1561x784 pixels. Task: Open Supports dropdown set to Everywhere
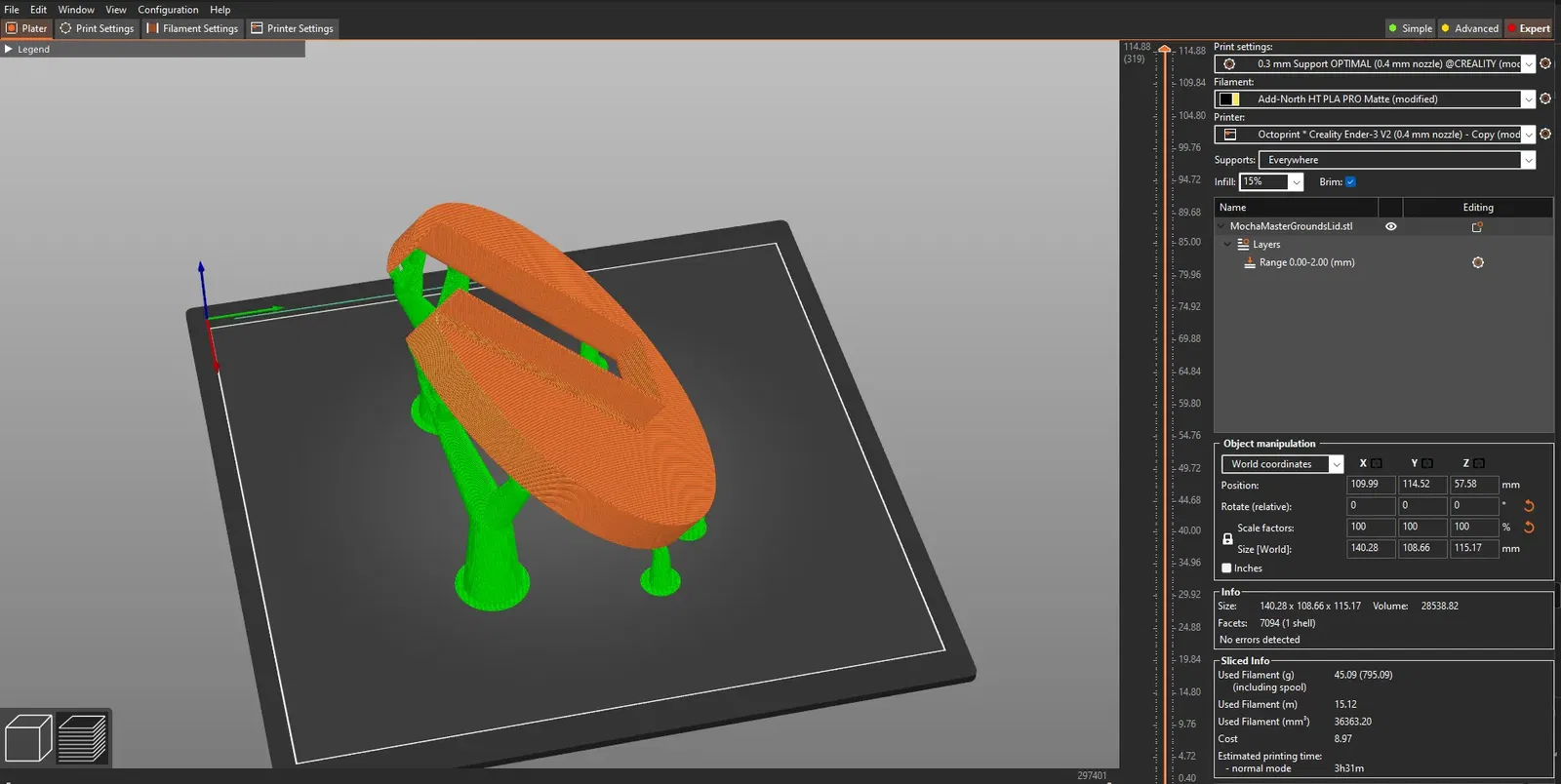[x=1397, y=160]
